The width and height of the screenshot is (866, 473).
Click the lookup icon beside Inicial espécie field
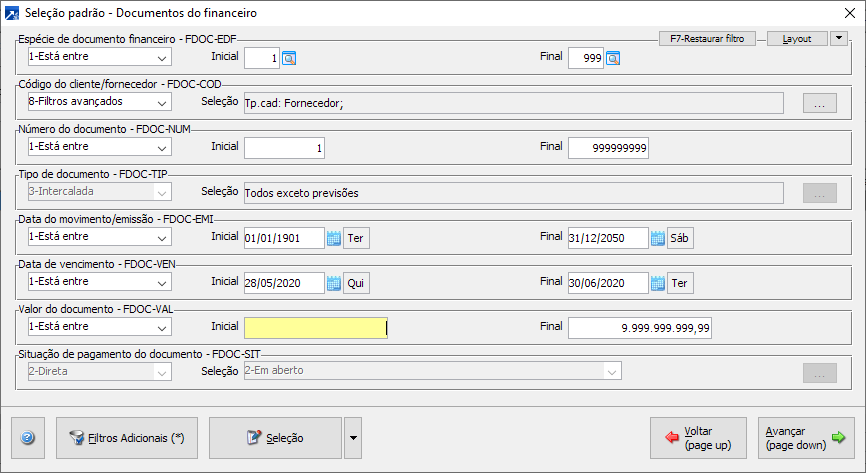coord(289,59)
